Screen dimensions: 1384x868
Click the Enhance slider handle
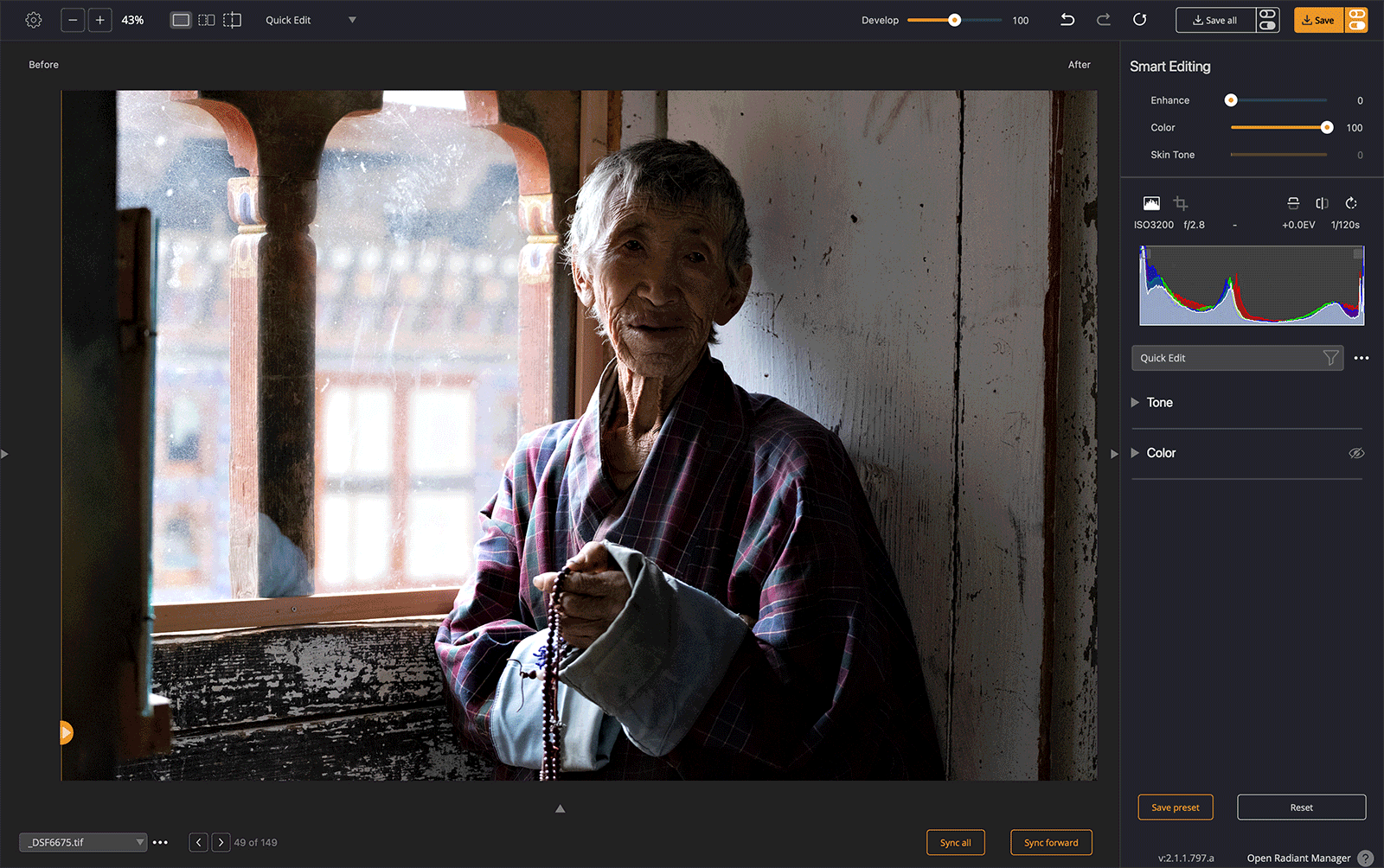coord(1231,100)
